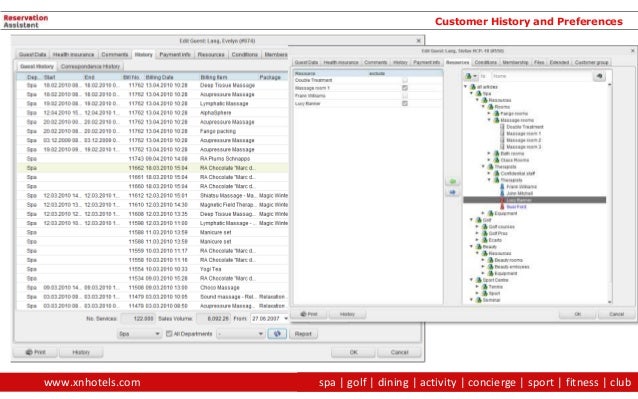The height and width of the screenshot is (399, 638).
Task: Click Cancel button in Evelyn Lang window
Action: [399, 352]
